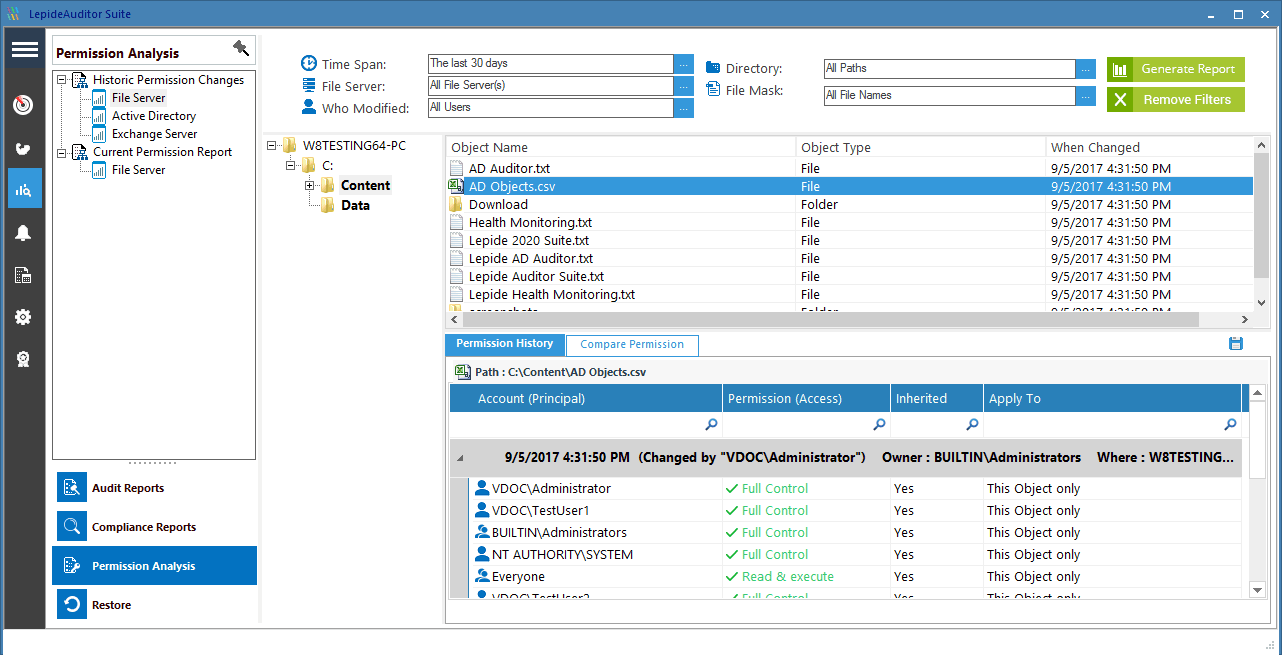The width and height of the screenshot is (1282, 655).
Task: Open the hamburger menu icon
Action: [25, 50]
